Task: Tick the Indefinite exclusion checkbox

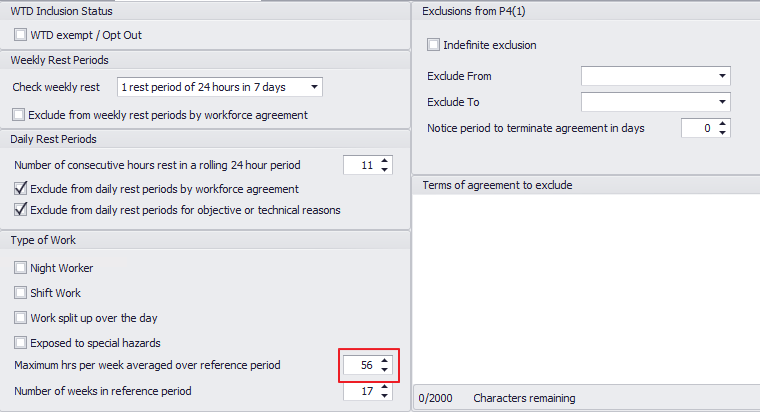Action: pos(433,45)
